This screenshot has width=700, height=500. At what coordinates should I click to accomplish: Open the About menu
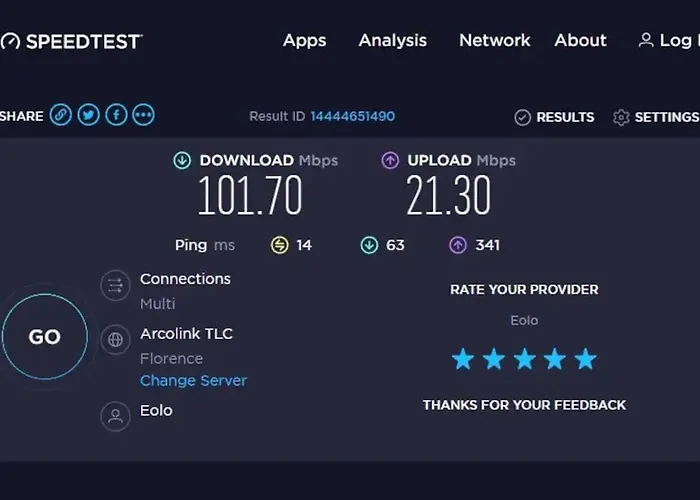tap(580, 41)
